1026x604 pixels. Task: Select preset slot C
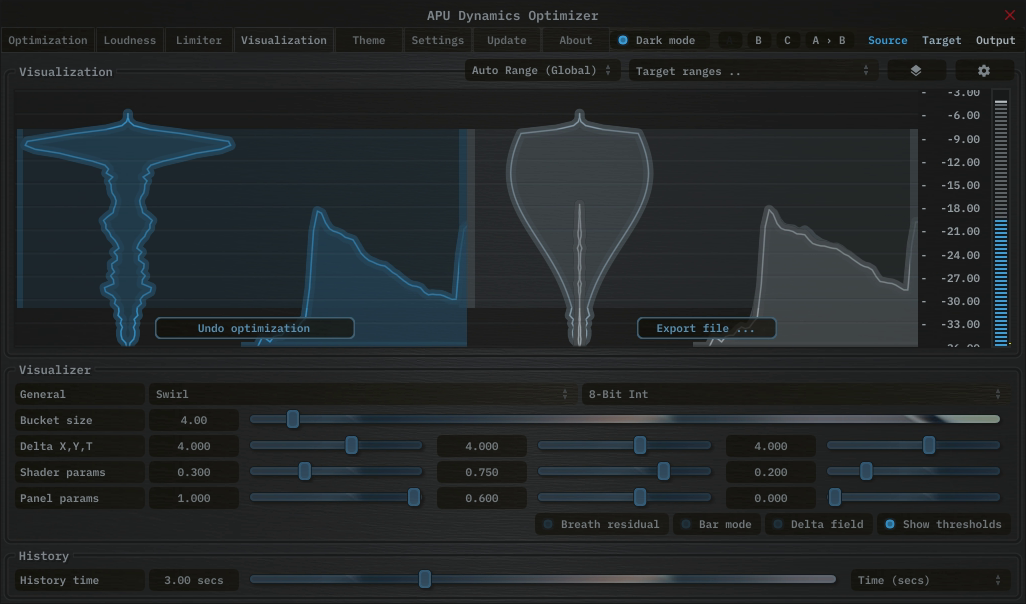[787, 41]
